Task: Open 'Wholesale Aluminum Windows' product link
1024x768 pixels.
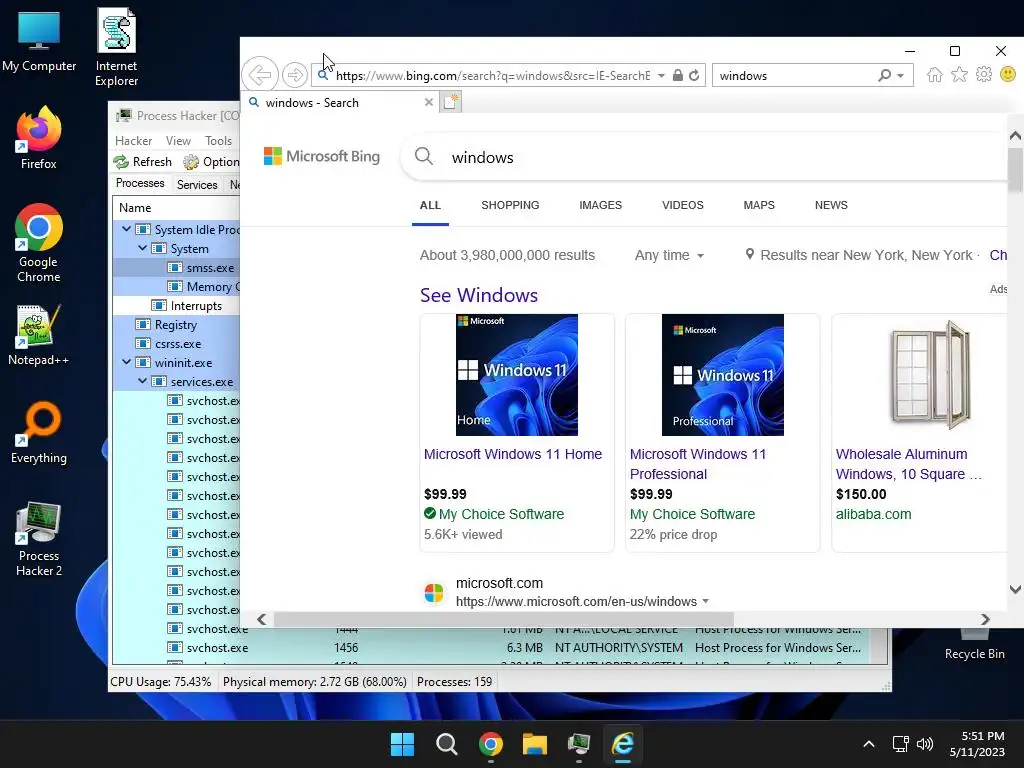Action: coord(908,464)
